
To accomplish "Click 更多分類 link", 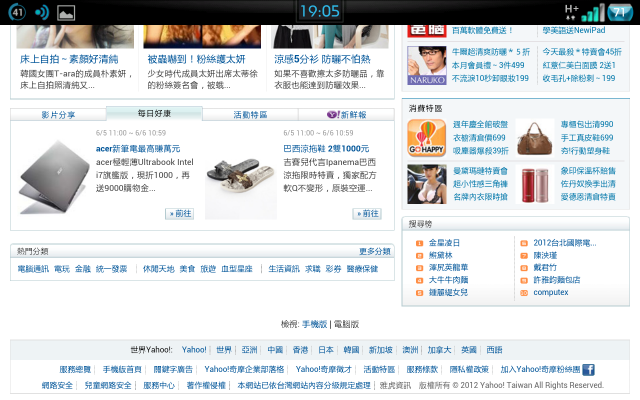I will coord(375,251).
